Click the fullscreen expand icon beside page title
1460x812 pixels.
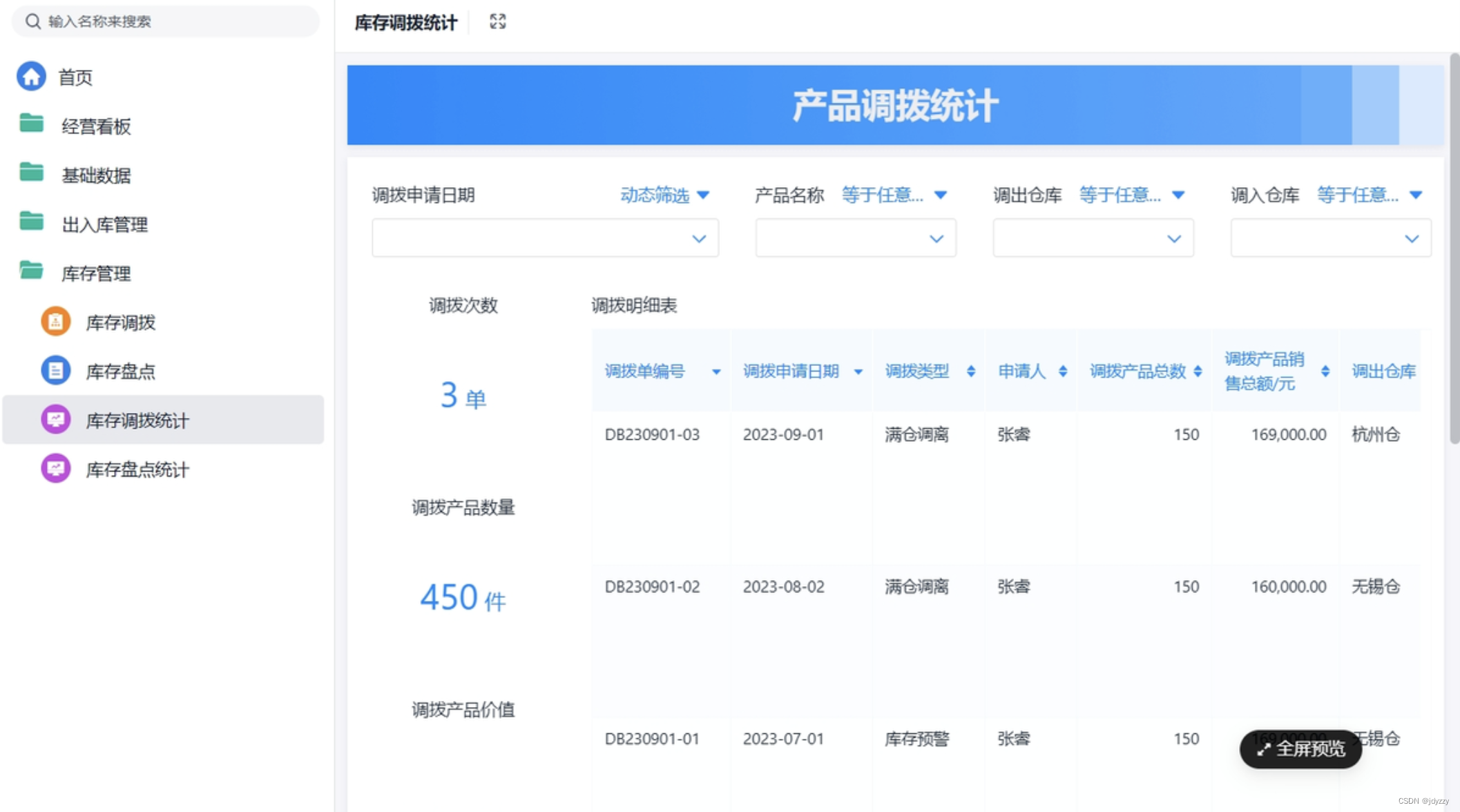click(497, 22)
